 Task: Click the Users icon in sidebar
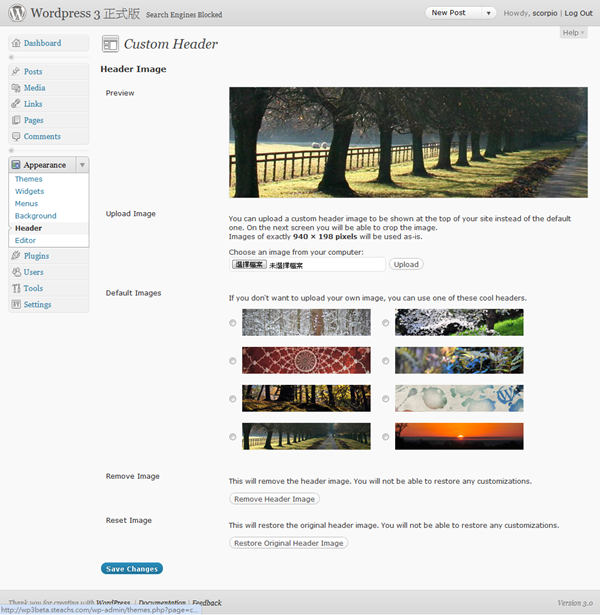coord(16,272)
